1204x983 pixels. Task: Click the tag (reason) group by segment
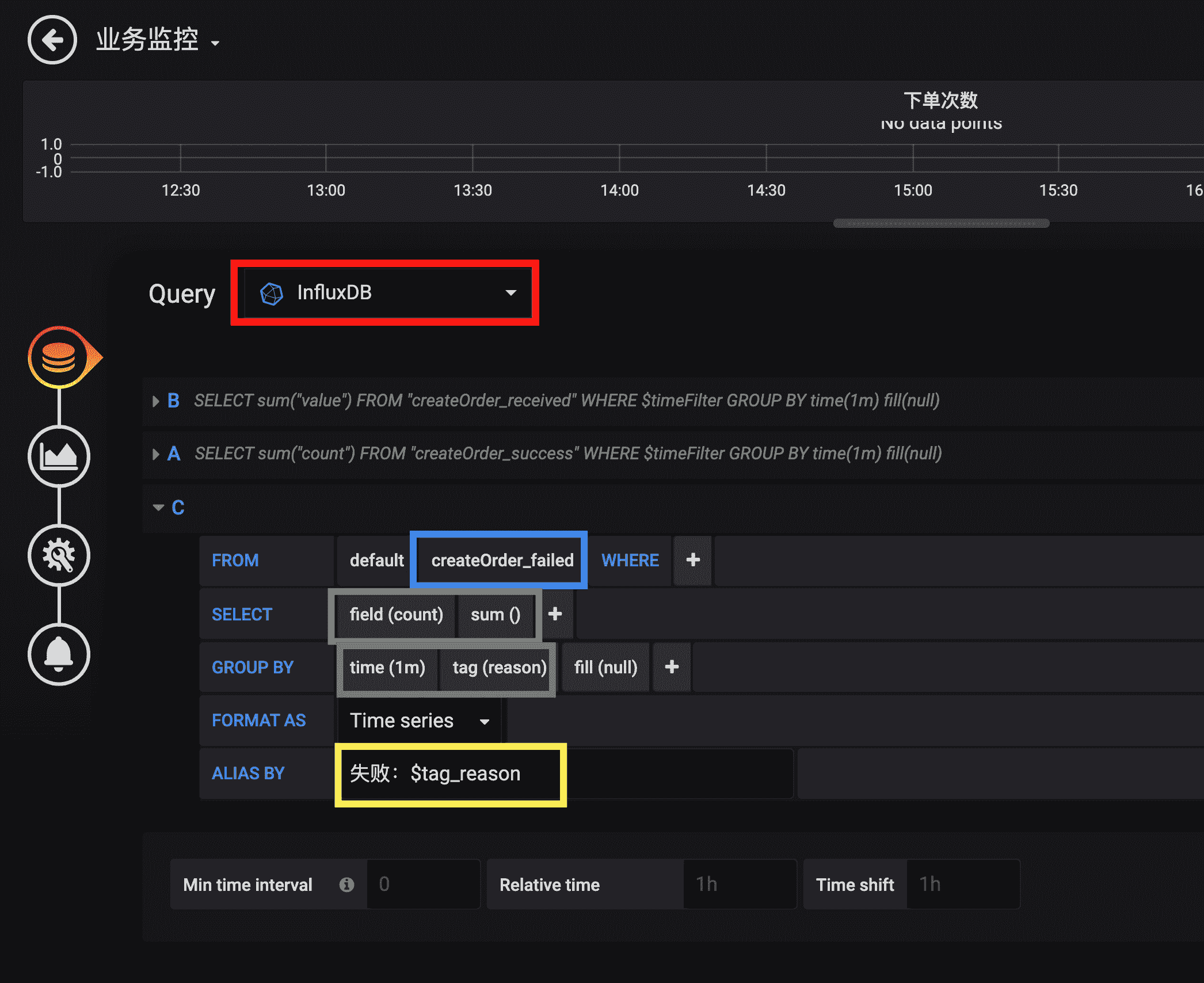tap(499, 667)
